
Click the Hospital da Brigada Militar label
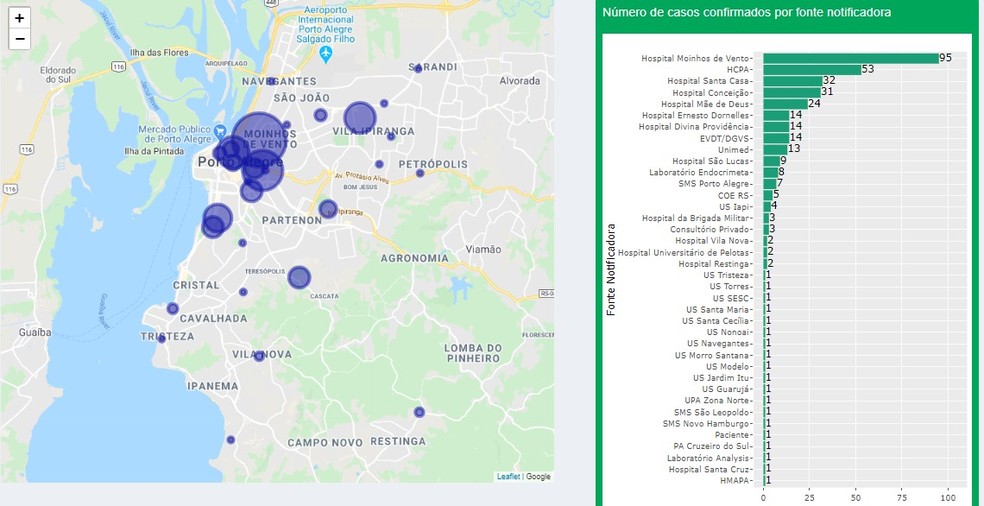click(x=695, y=218)
